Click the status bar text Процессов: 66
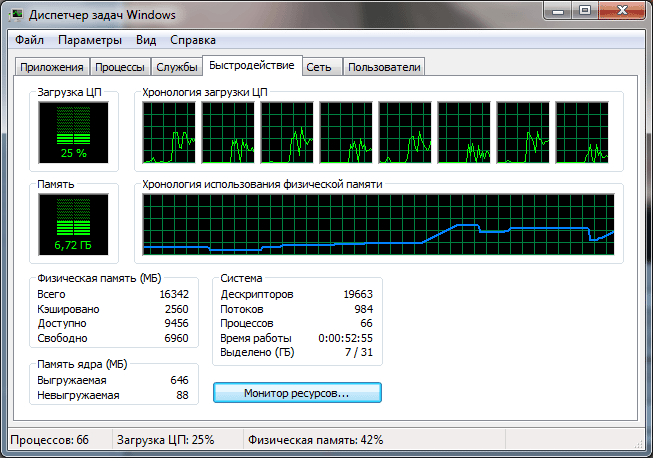Screen dimensions: 653x458 (50, 440)
